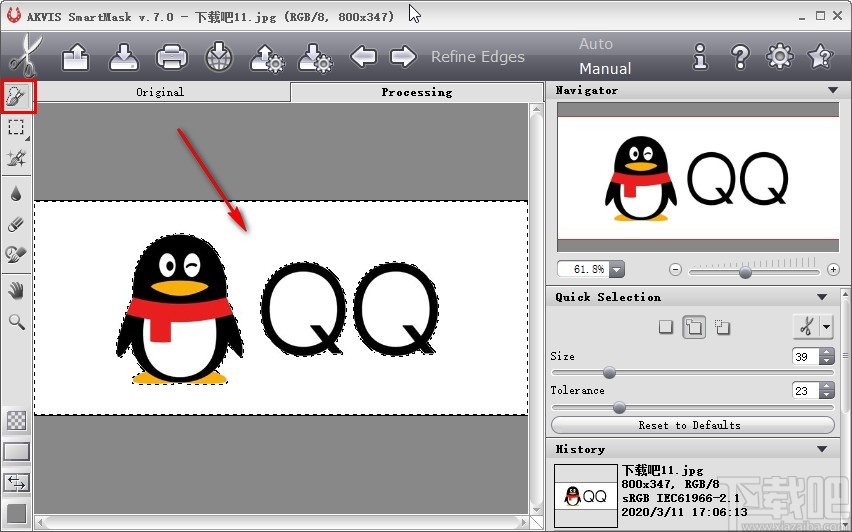
Task: Select the Magic Wand tool
Action: [x=17, y=157]
